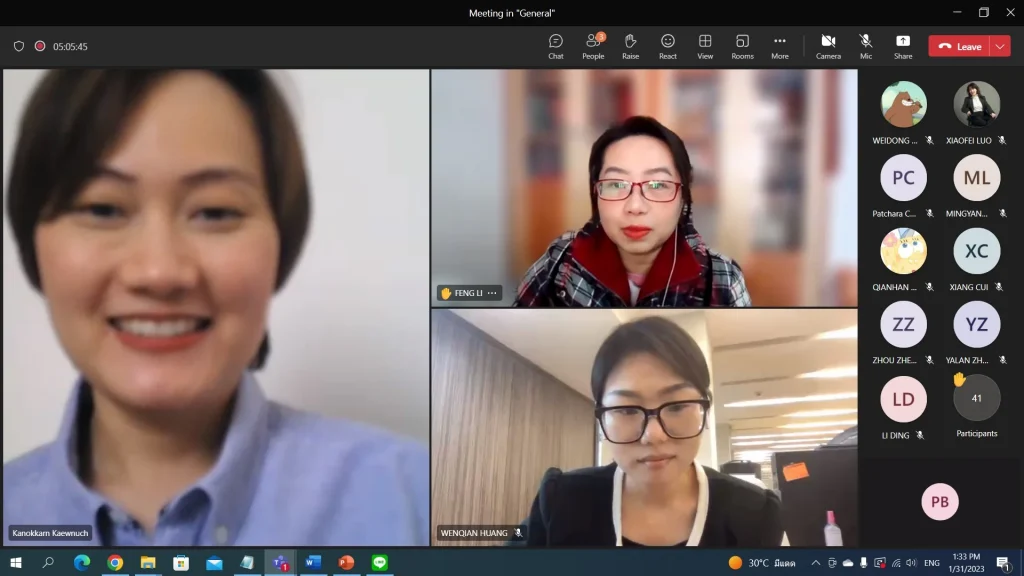Image resolution: width=1024 pixels, height=576 pixels.
Task: Show hidden system tray icons
Action: (x=815, y=563)
